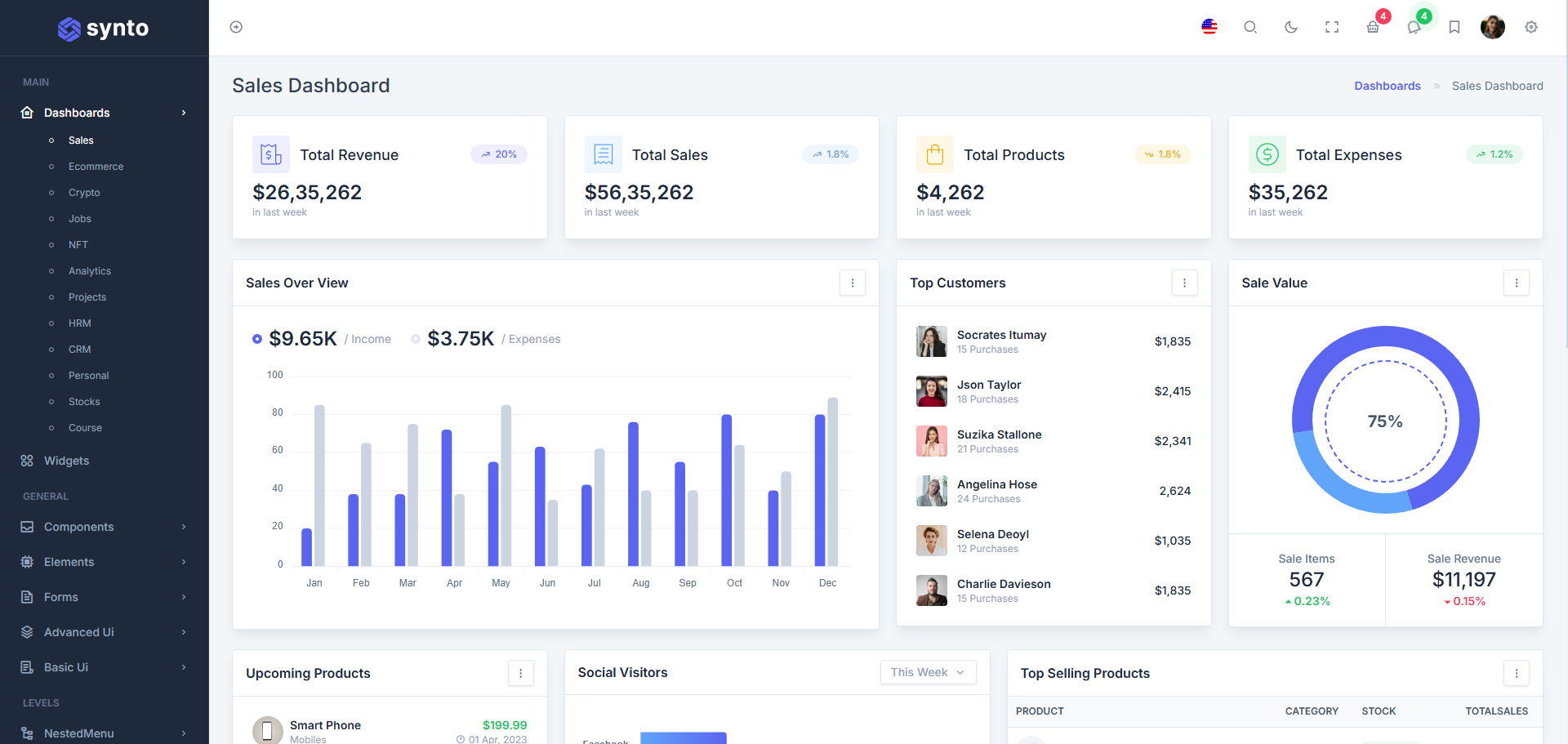Toggle the sidebar collapse icon
1568x744 pixels.
coord(236,27)
